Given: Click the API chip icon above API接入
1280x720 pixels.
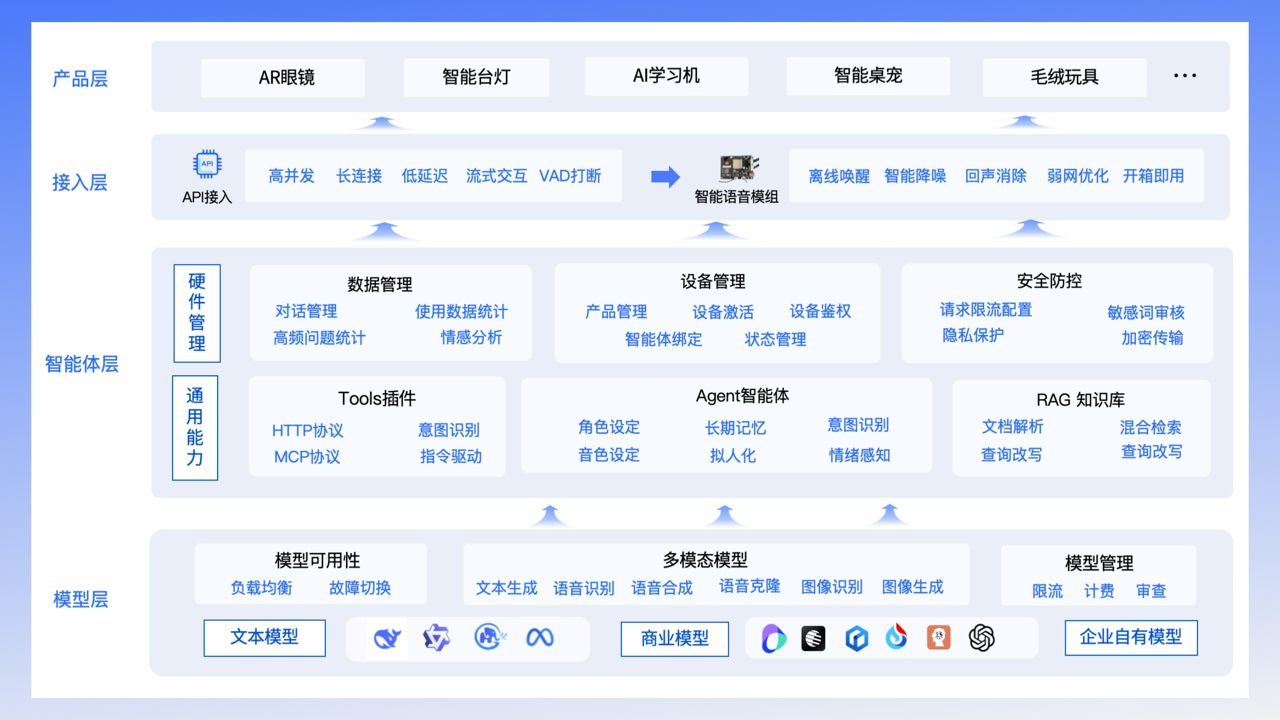Looking at the screenshot, I should click(x=207, y=164).
